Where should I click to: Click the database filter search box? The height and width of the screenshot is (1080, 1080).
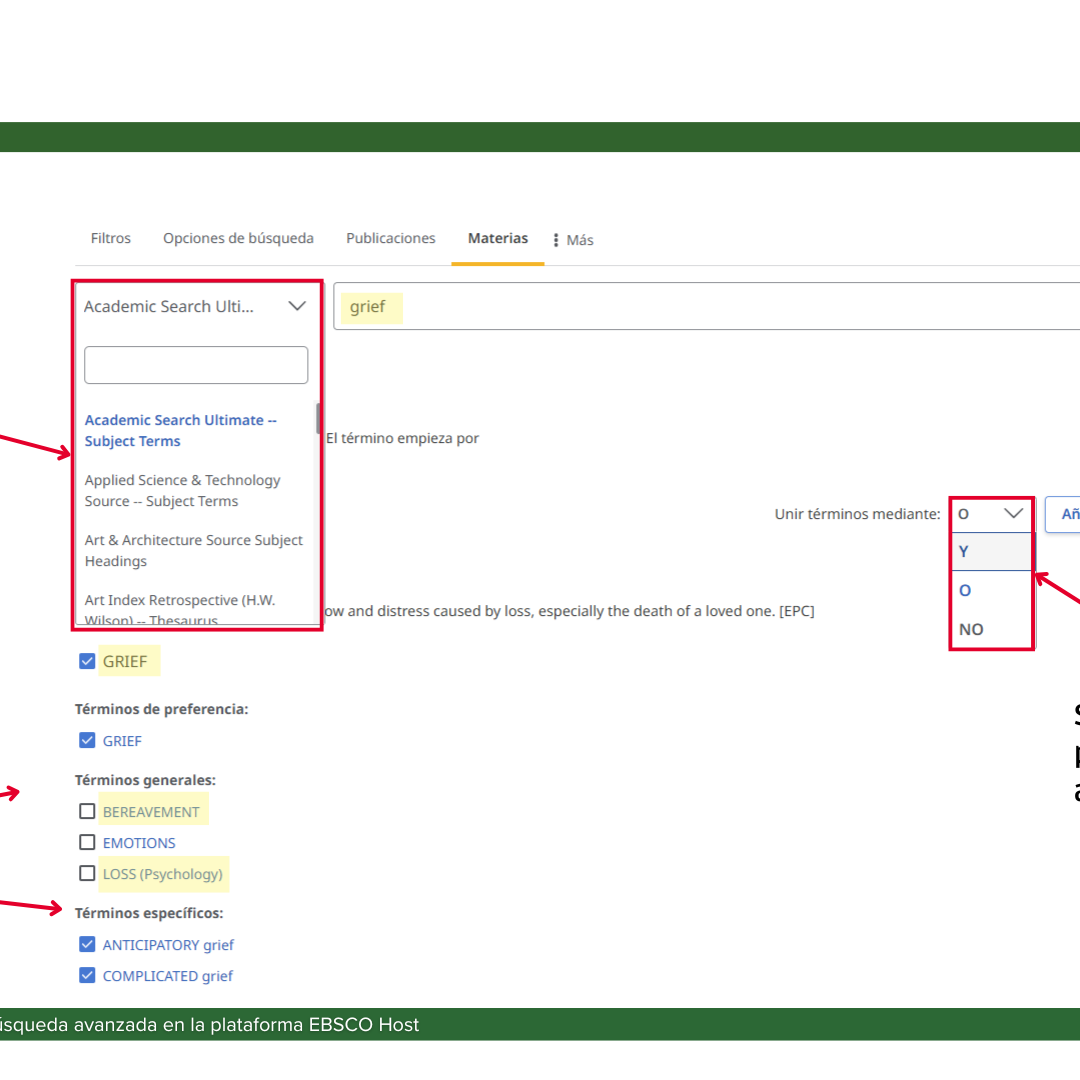(x=196, y=365)
